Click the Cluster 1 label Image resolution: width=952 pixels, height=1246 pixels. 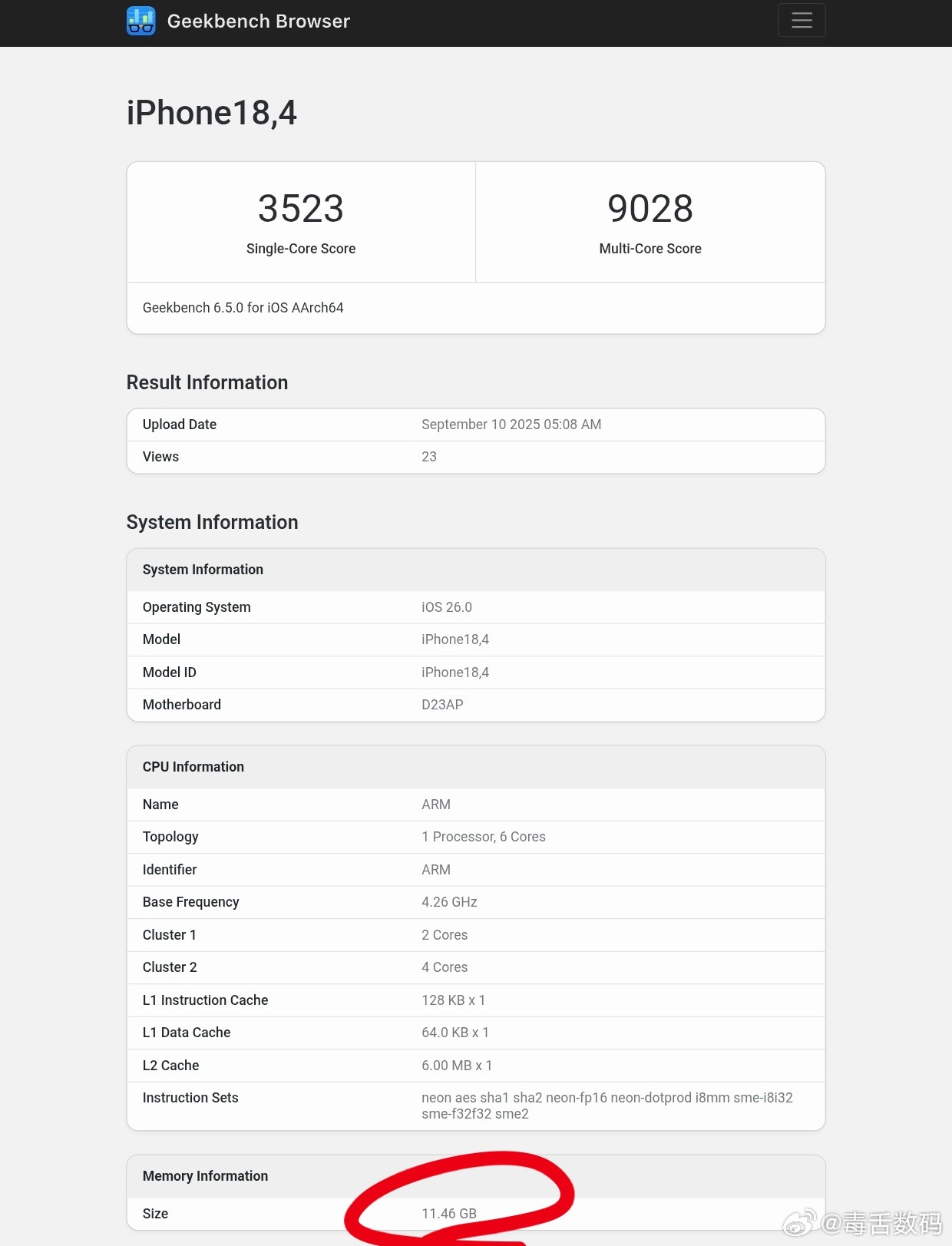pos(170,935)
